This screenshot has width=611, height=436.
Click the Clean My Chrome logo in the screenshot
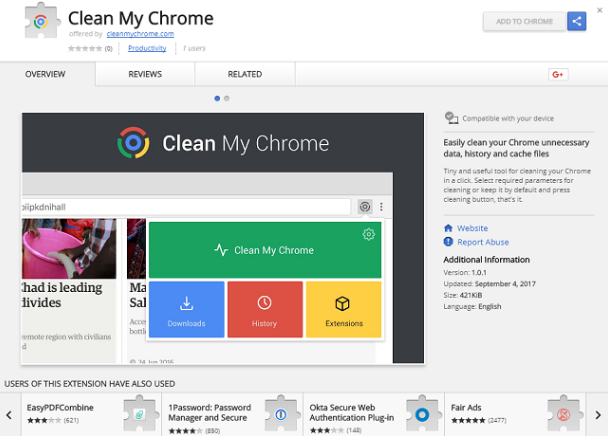coord(133,143)
